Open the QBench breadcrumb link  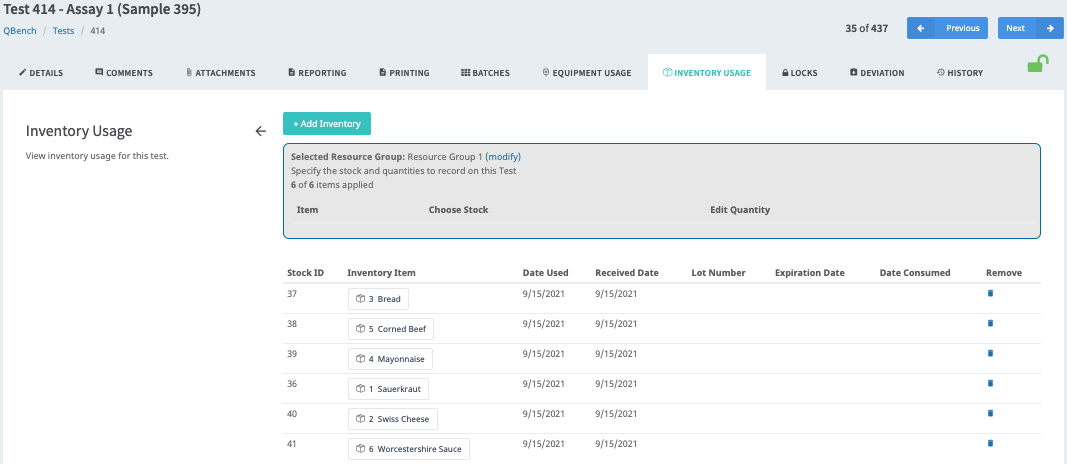(x=20, y=31)
